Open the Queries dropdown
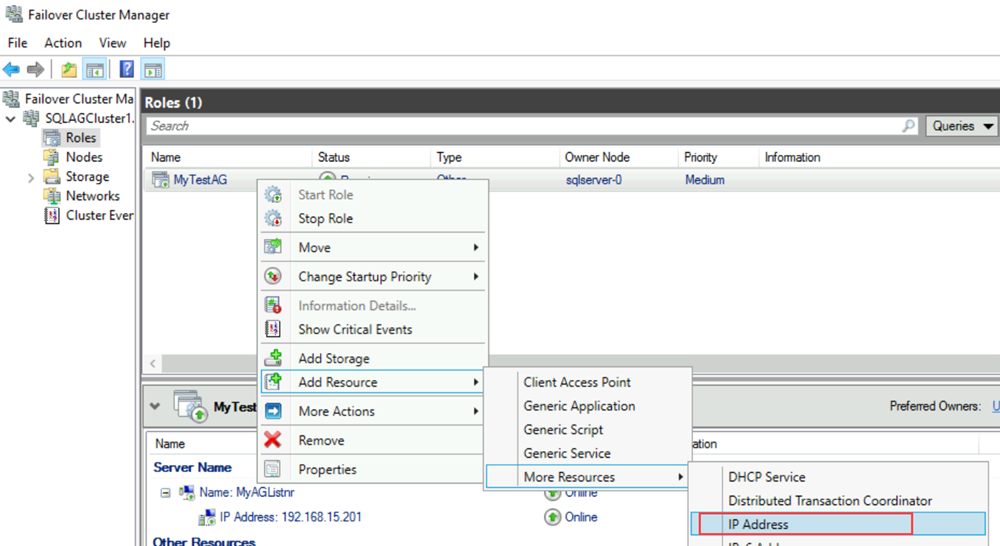1000x546 pixels. 961,126
